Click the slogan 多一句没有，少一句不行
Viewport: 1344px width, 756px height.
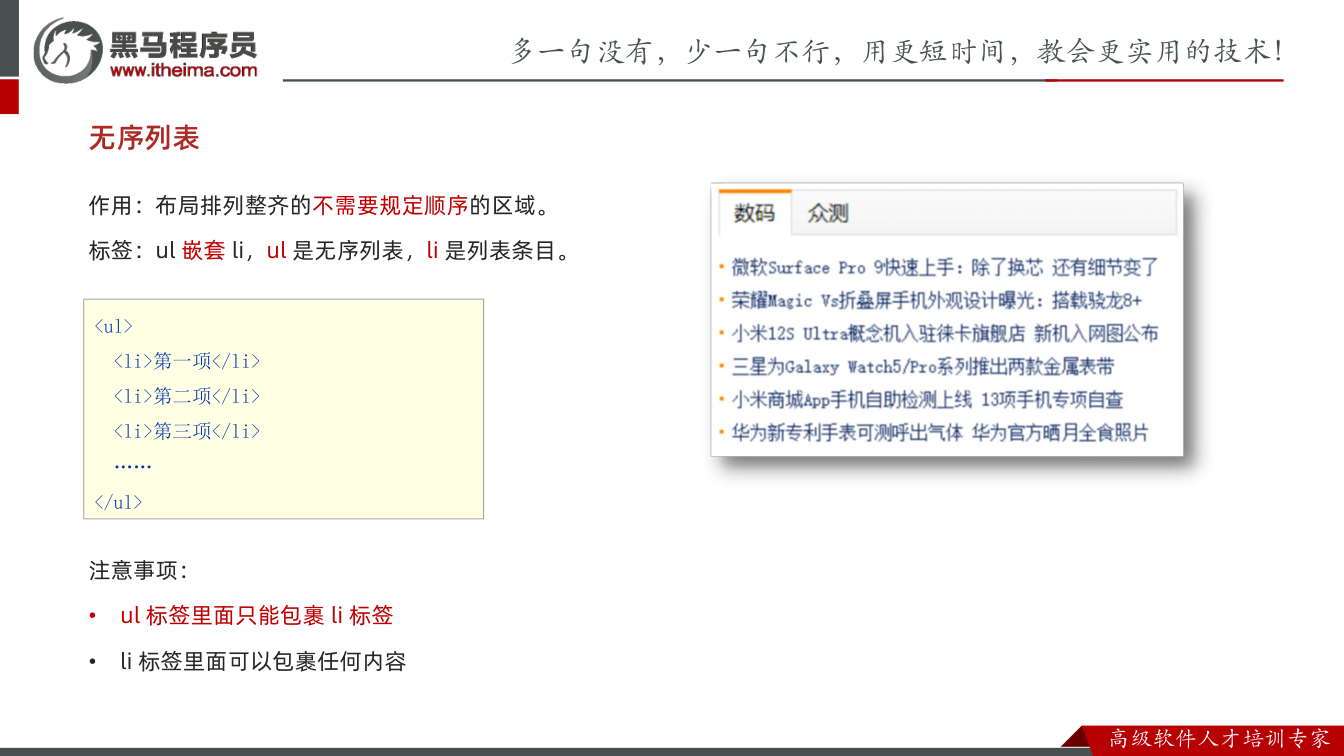click(x=897, y=51)
